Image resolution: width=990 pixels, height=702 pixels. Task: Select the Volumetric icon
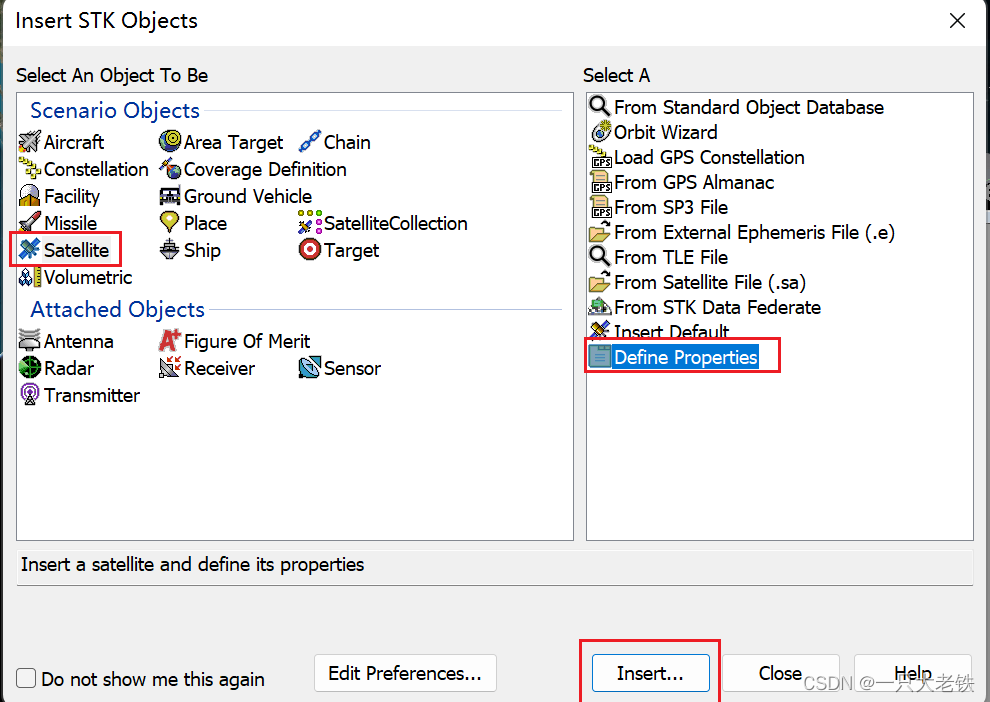[x=30, y=277]
